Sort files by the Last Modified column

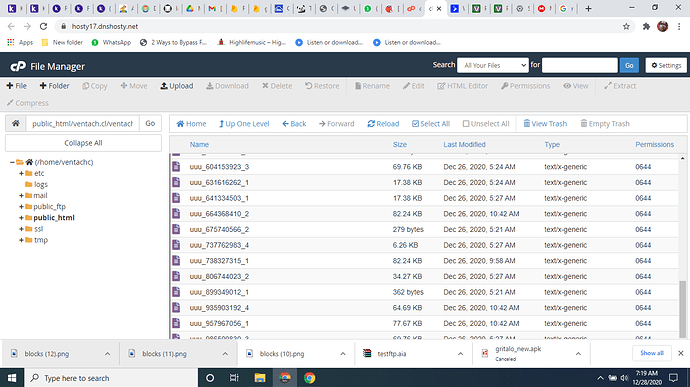point(464,144)
